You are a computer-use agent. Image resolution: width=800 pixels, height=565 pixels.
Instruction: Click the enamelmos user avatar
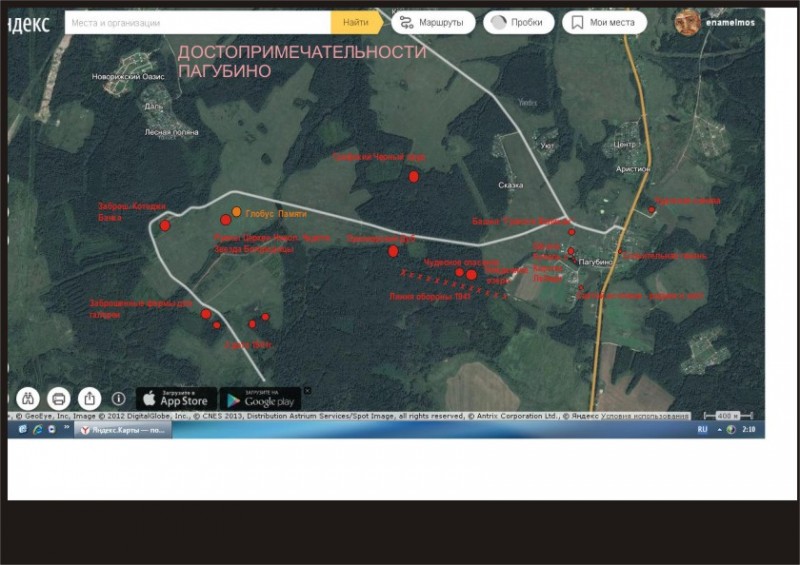687,22
